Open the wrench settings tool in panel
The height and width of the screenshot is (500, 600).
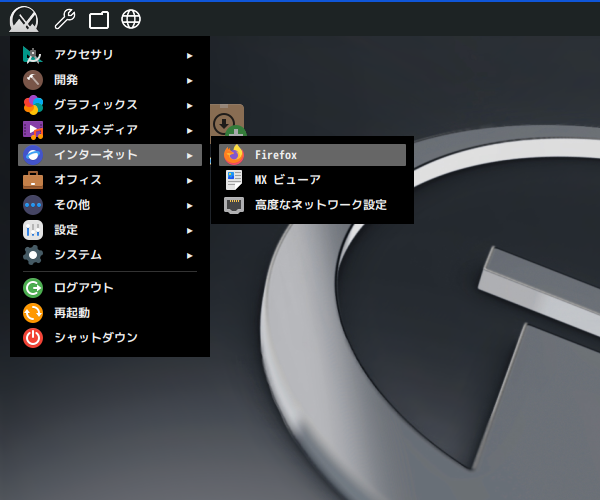coord(65,19)
